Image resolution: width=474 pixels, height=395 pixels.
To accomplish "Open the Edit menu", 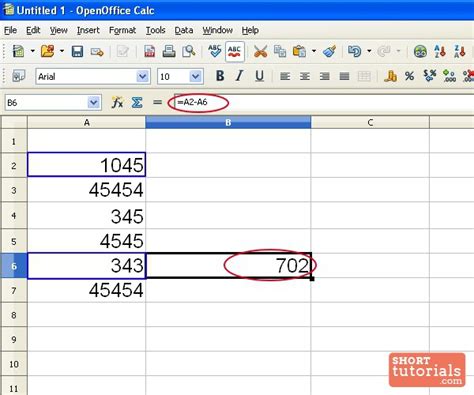I will (x=33, y=30).
